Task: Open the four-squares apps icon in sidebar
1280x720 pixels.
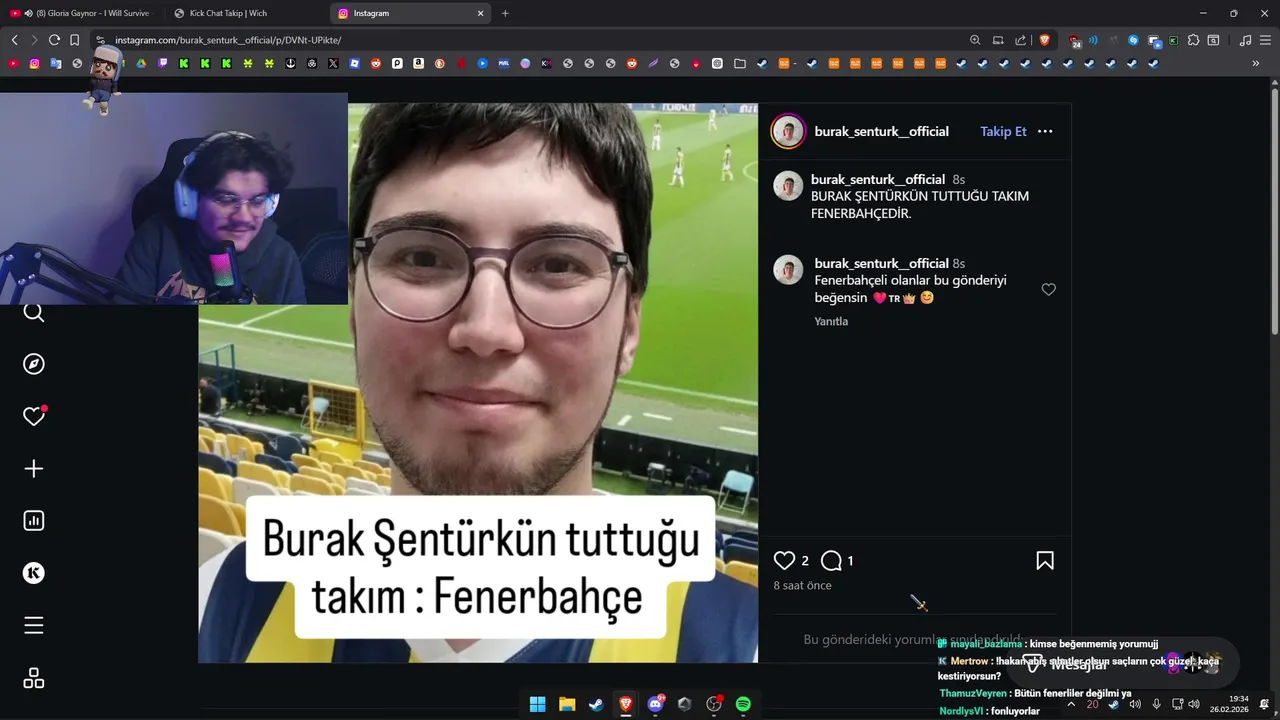Action: coord(34,678)
